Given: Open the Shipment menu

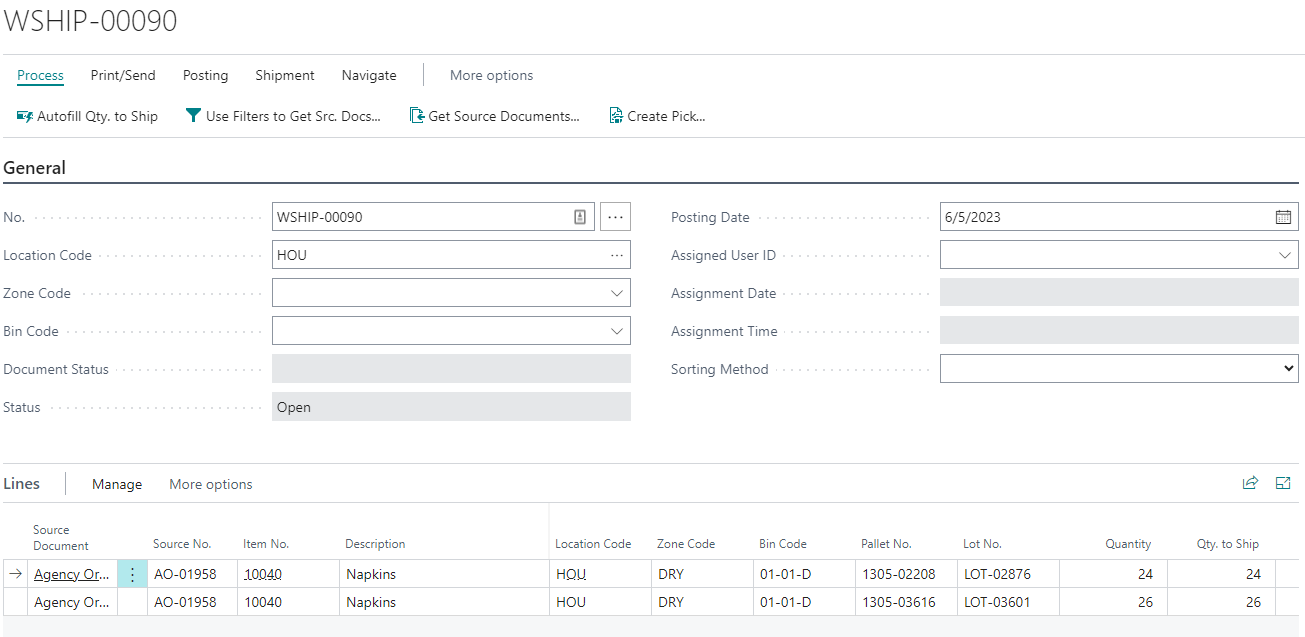Looking at the screenshot, I should click(284, 75).
